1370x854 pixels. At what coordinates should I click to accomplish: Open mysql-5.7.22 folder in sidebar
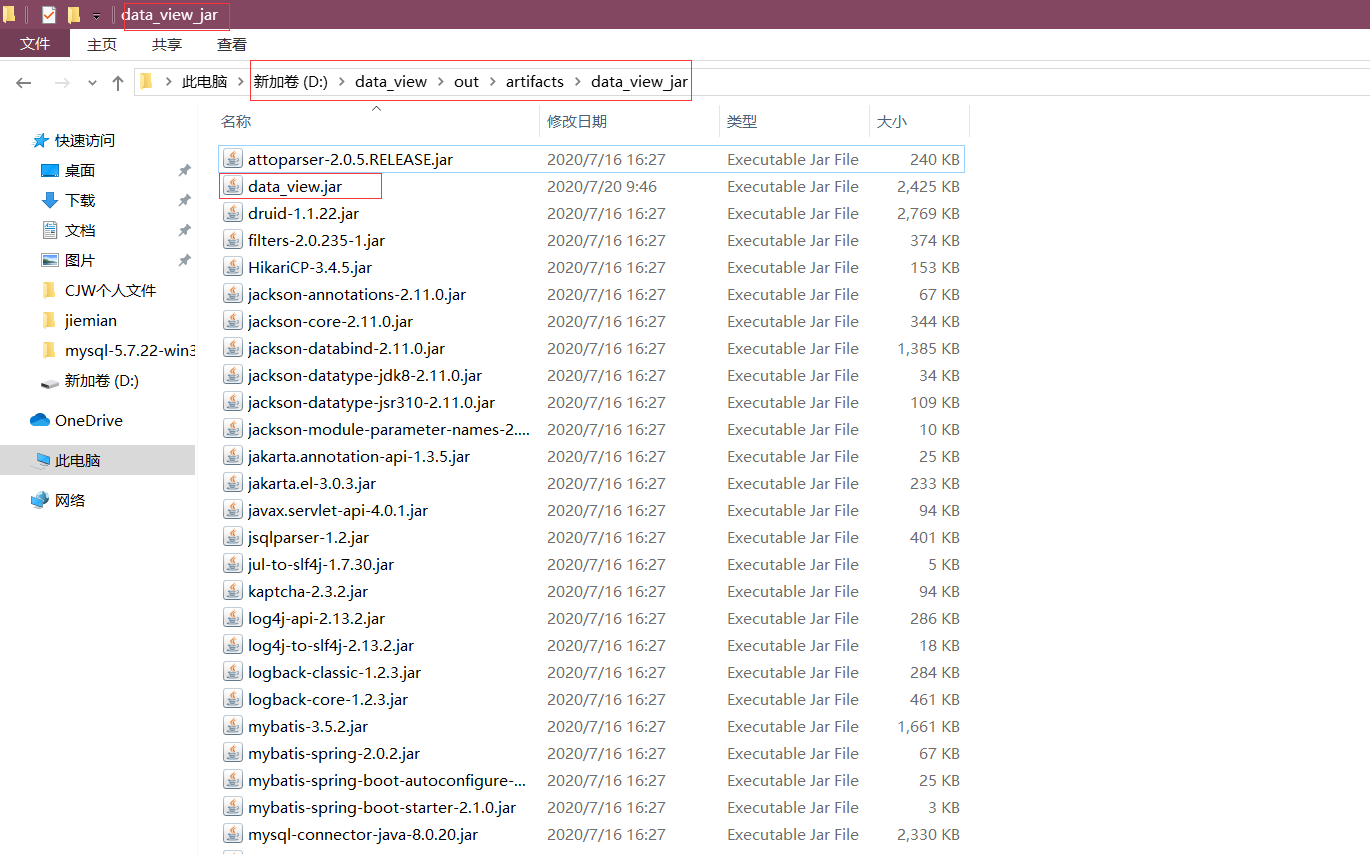coord(129,351)
